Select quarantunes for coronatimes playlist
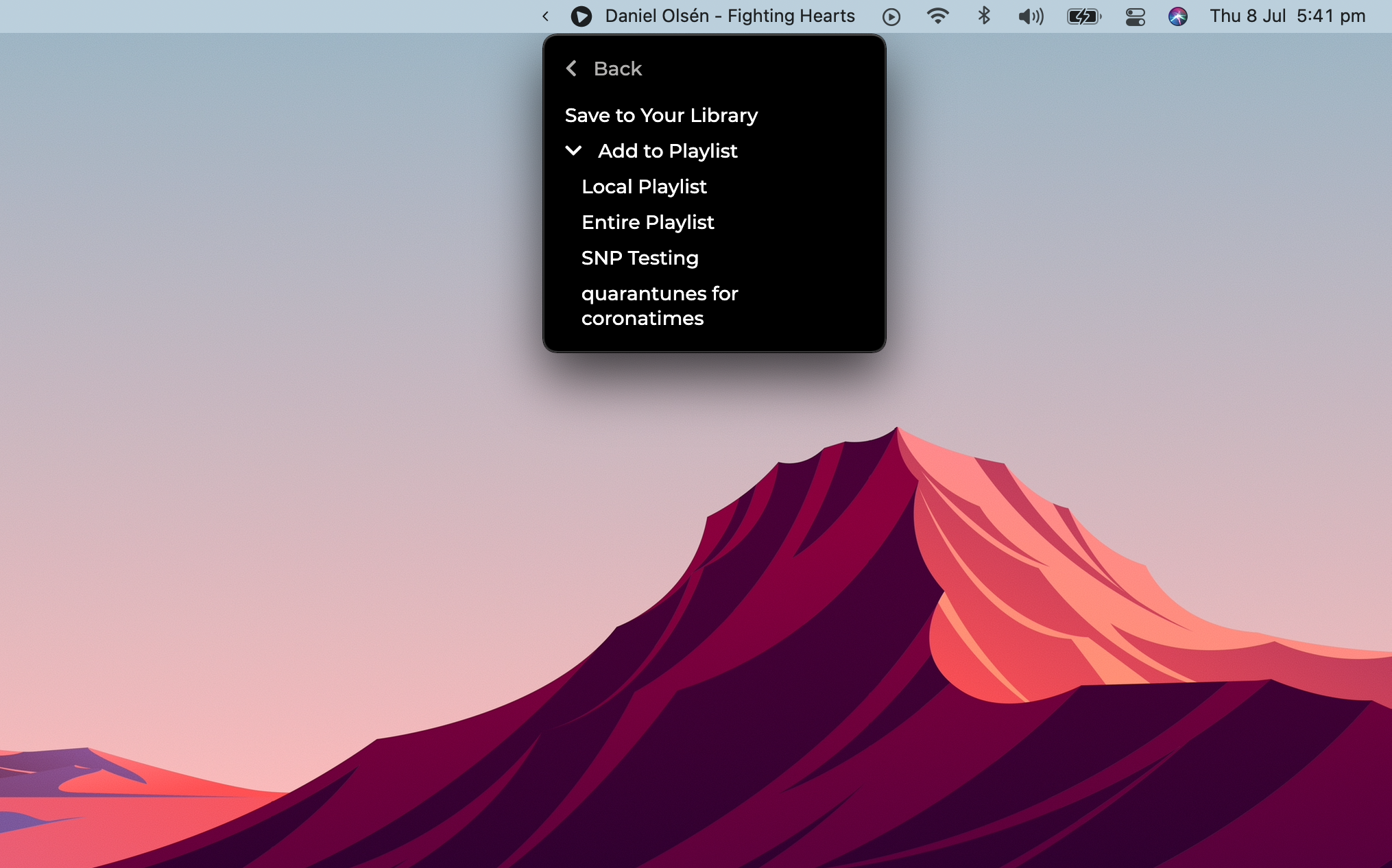Image resolution: width=1392 pixels, height=868 pixels. click(x=659, y=306)
